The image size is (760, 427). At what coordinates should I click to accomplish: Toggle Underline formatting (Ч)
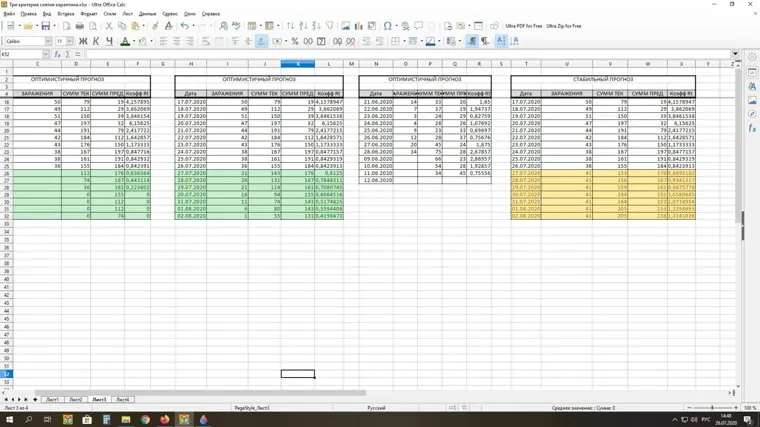(108, 41)
